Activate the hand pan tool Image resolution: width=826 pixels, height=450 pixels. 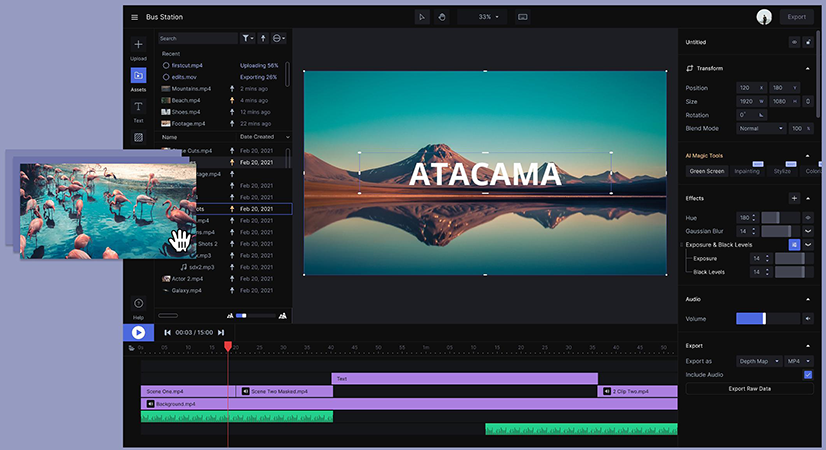pyautogui.click(x=442, y=17)
